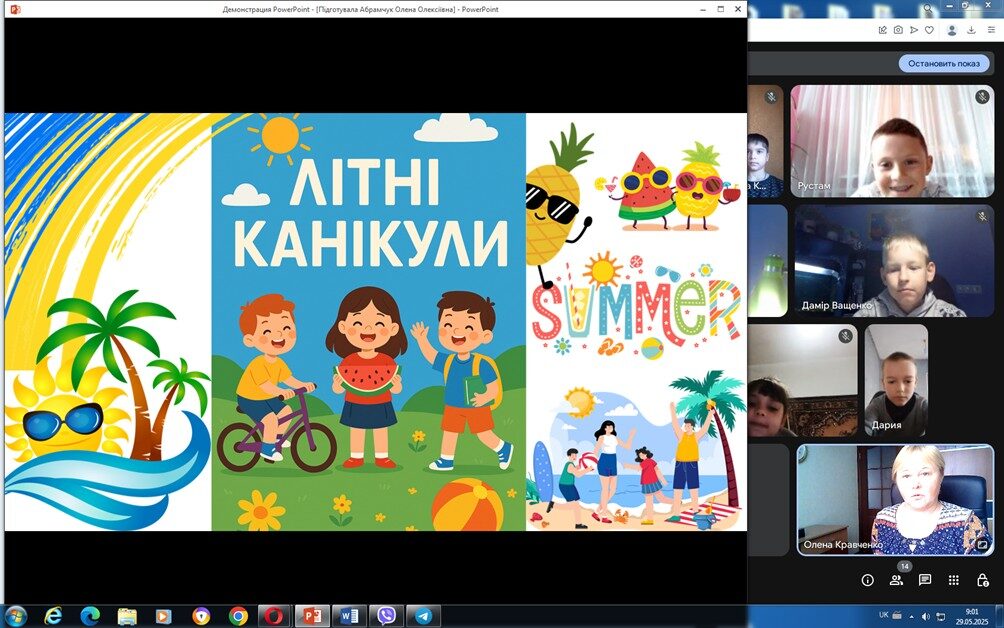Show hidden tray icons arrow
Screen dimensions: 1004x628
[x=912, y=616]
